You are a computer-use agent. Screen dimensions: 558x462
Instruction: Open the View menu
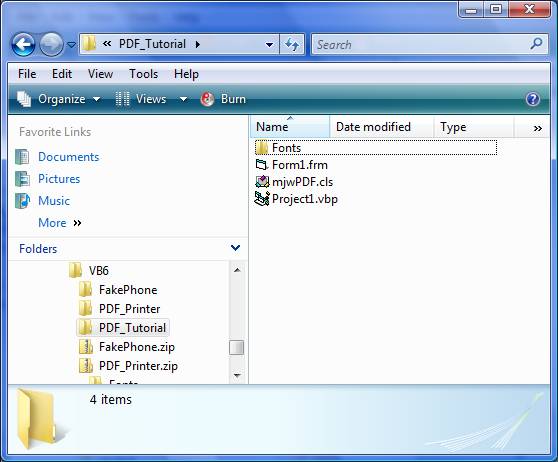click(100, 74)
